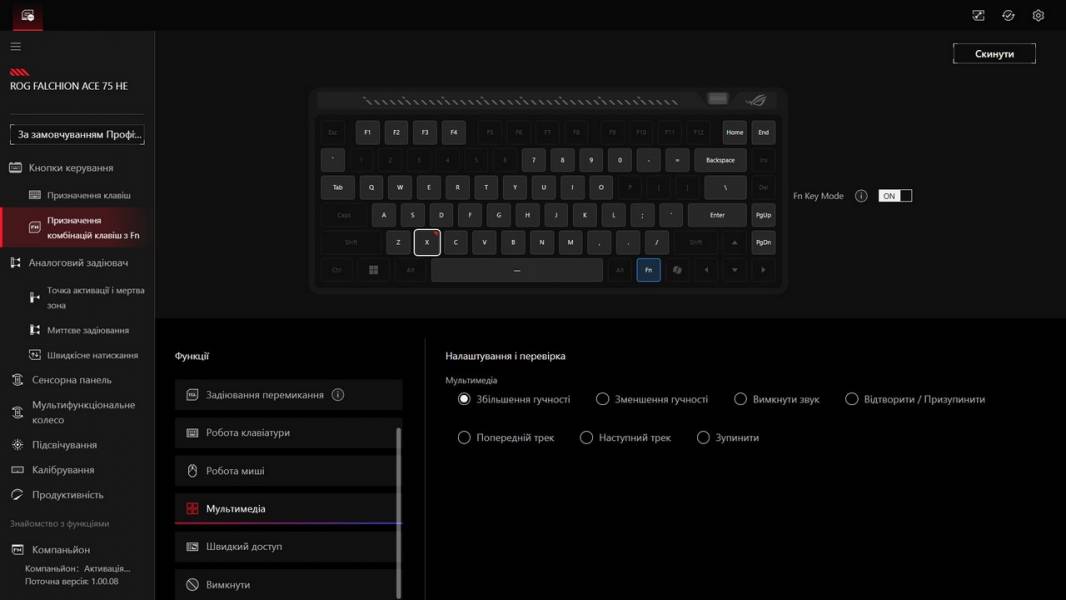Collapse Аналоговий задіювач section
This screenshot has width=1066, height=600.
click(x=77, y=263)
